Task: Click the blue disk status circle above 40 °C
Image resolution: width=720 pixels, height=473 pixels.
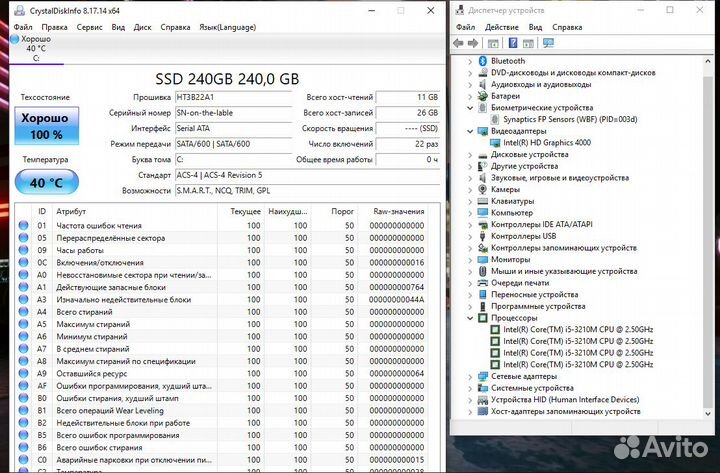Action: coord(15,39)
